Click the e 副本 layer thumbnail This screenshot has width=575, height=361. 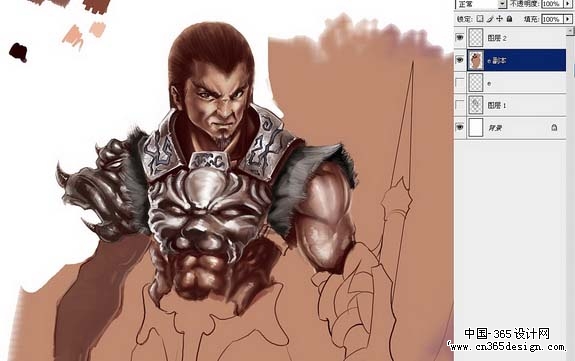pos(476,60)
